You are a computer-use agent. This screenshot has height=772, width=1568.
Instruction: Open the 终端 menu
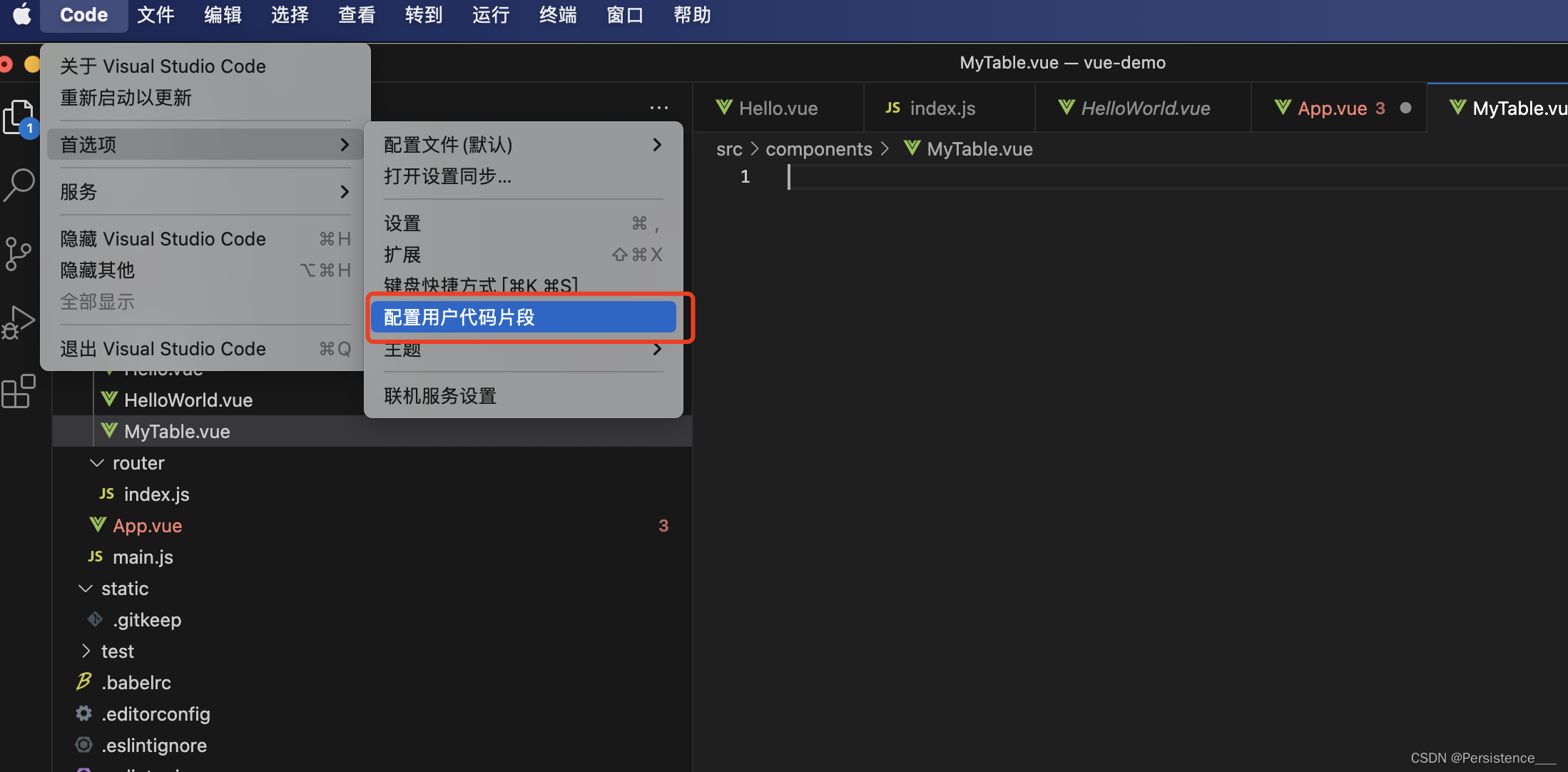click(x=558, y=15)
